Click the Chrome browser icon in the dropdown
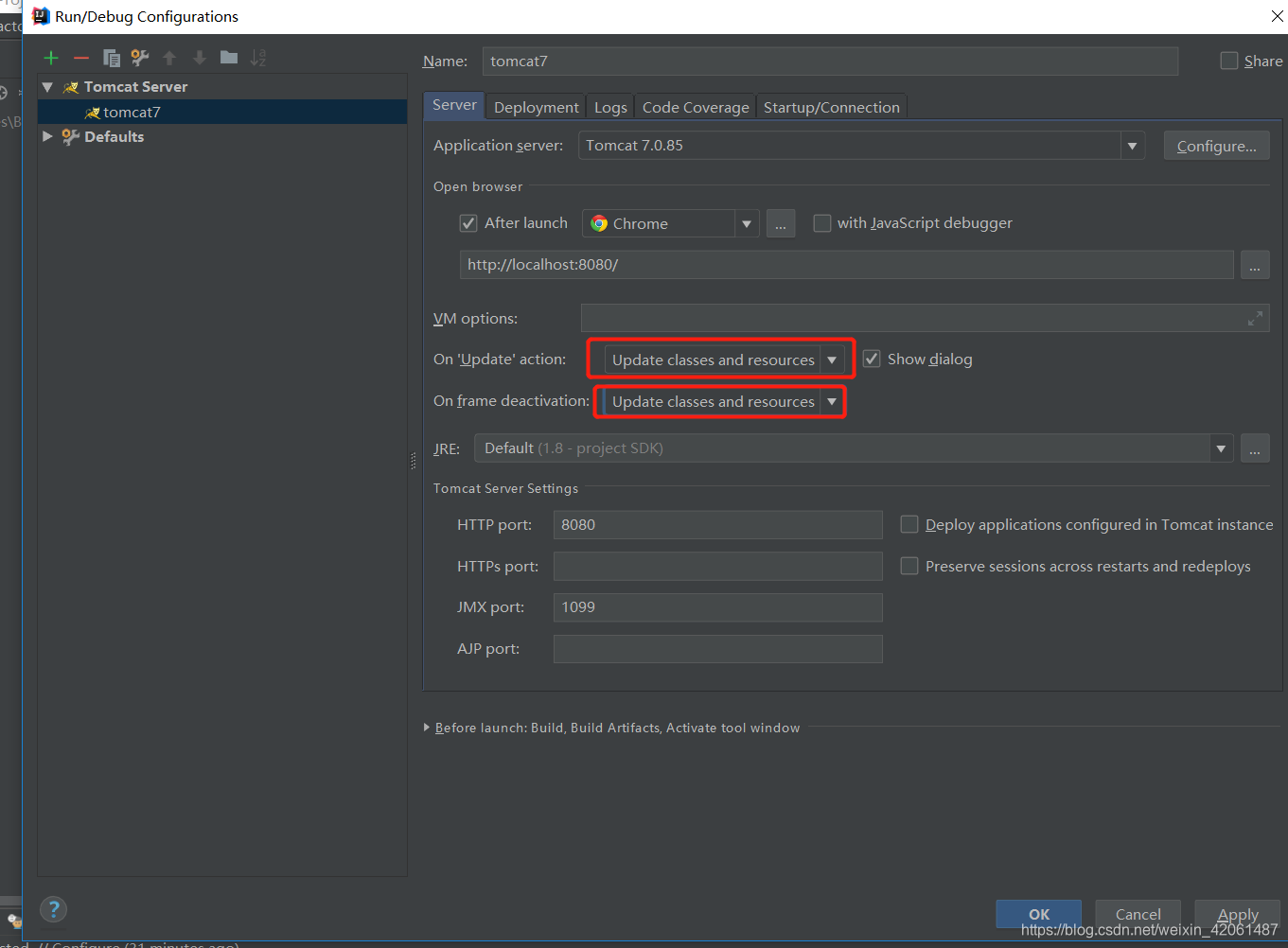 click(x=599, y=223)
